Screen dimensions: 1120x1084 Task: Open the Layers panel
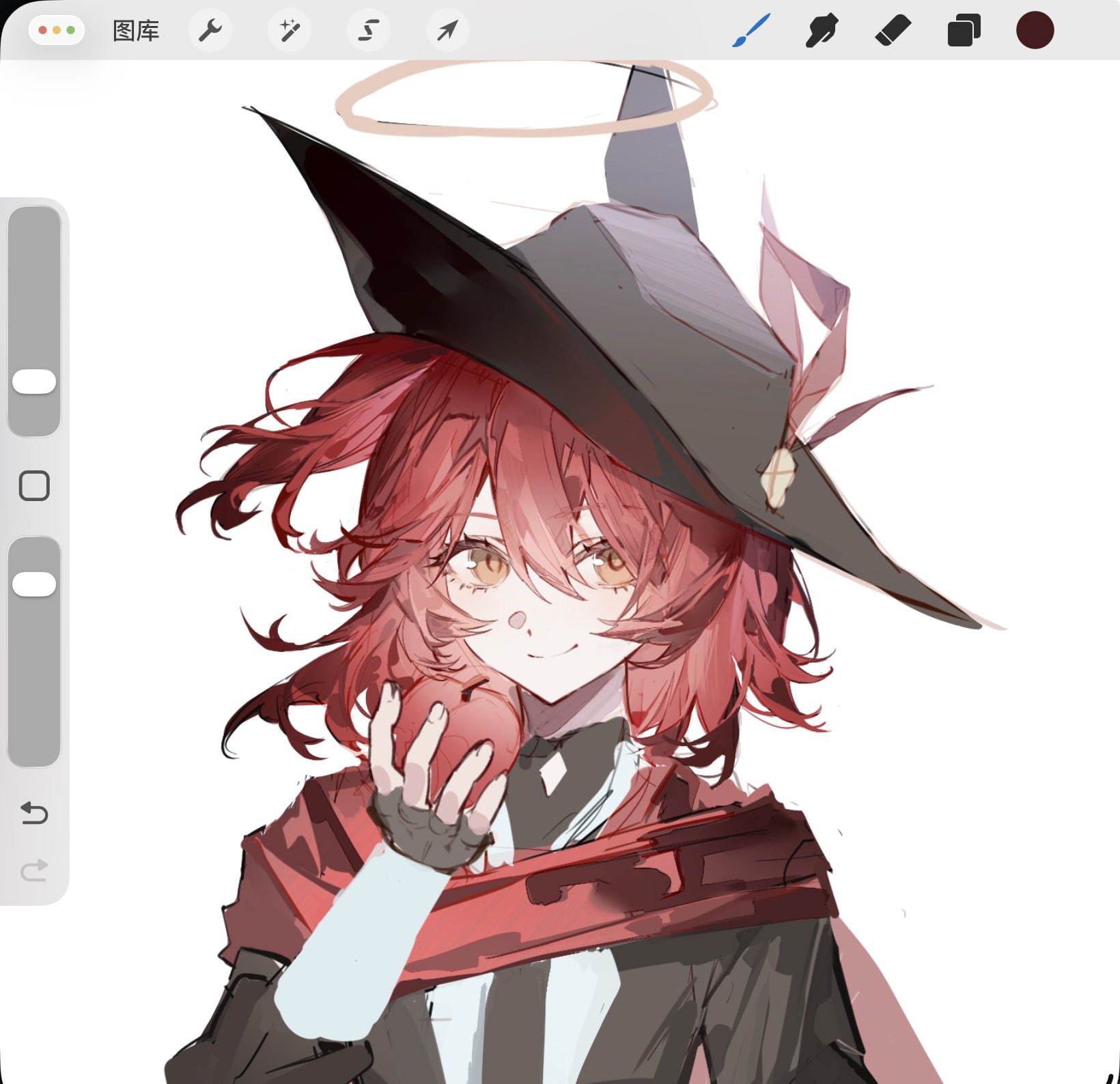(964, 31)
